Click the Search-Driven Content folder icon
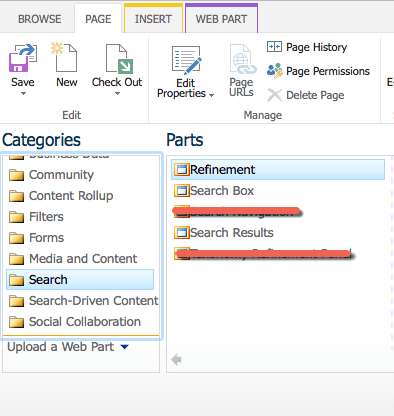Image resolution: width=394 pixels, height=416 pixels. click(x=16, y=301)
